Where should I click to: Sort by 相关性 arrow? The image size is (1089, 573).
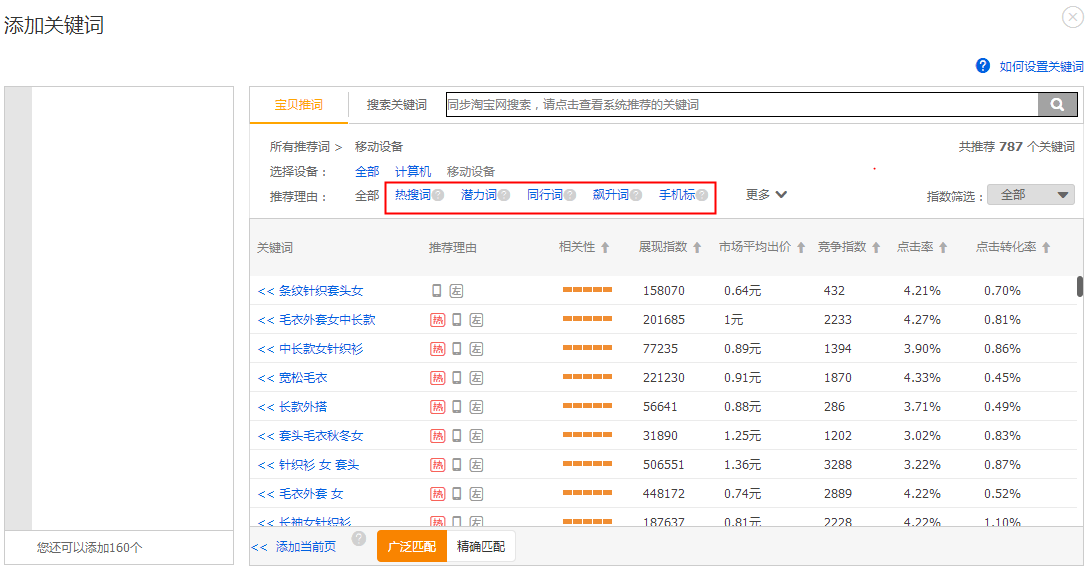pos(605,247)
